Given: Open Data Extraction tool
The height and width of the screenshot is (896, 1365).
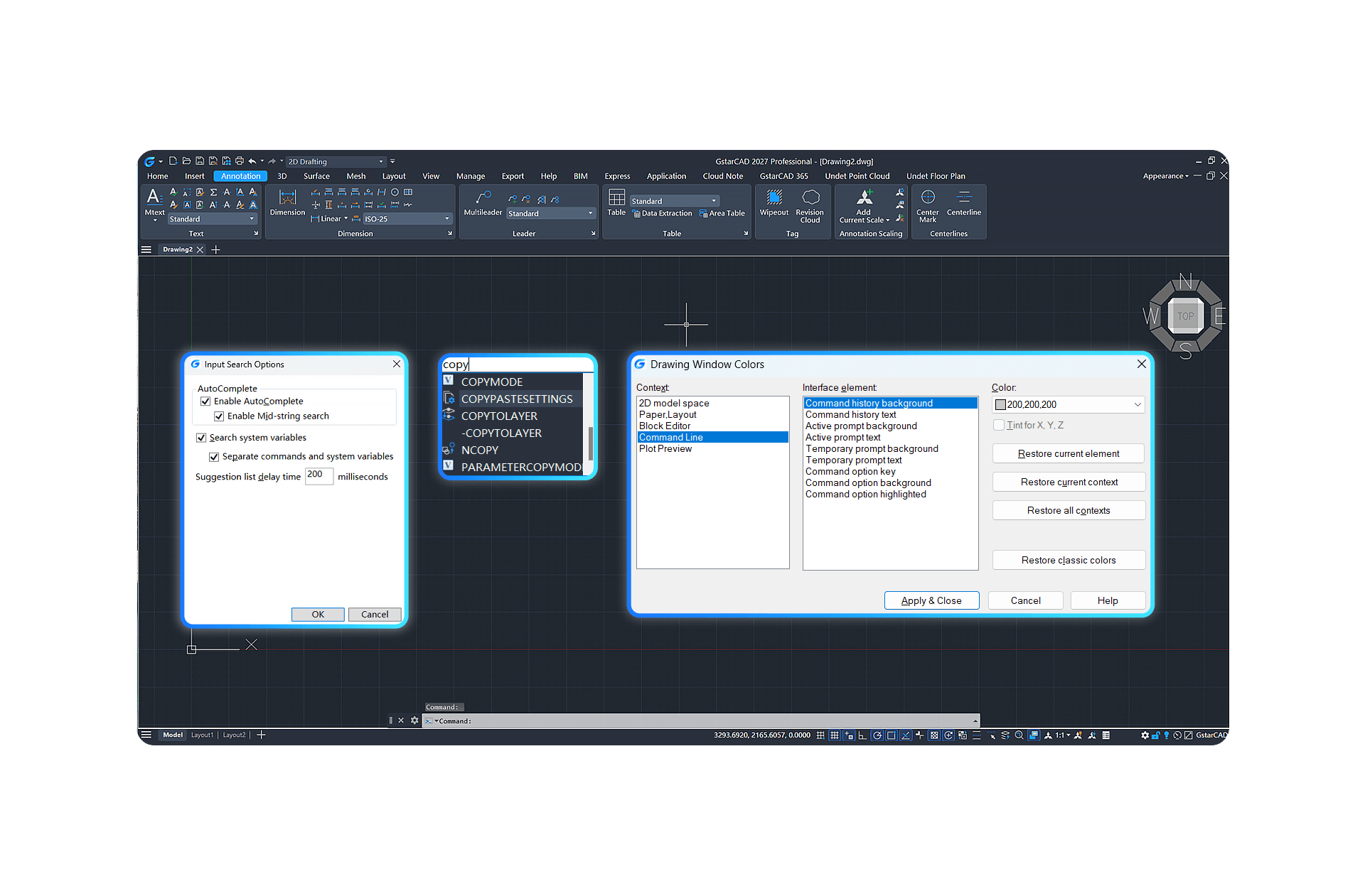Looking at the screenshot, I should tap(663, 213).
